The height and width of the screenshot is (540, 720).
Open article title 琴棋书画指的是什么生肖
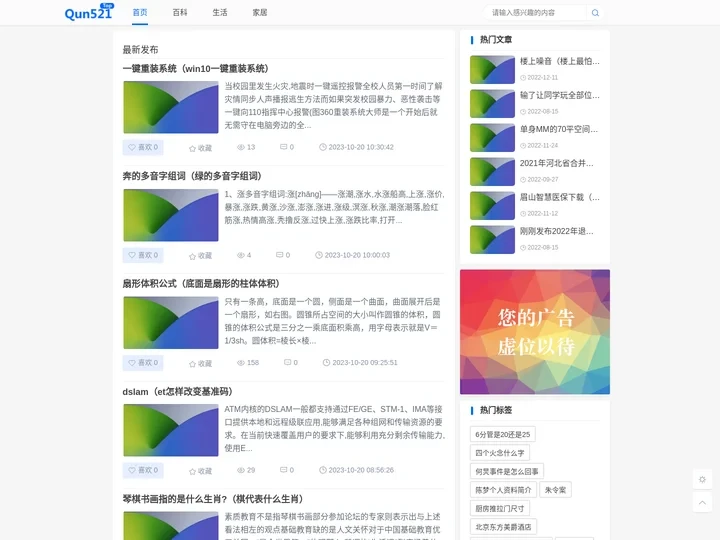tap(213, 499)
